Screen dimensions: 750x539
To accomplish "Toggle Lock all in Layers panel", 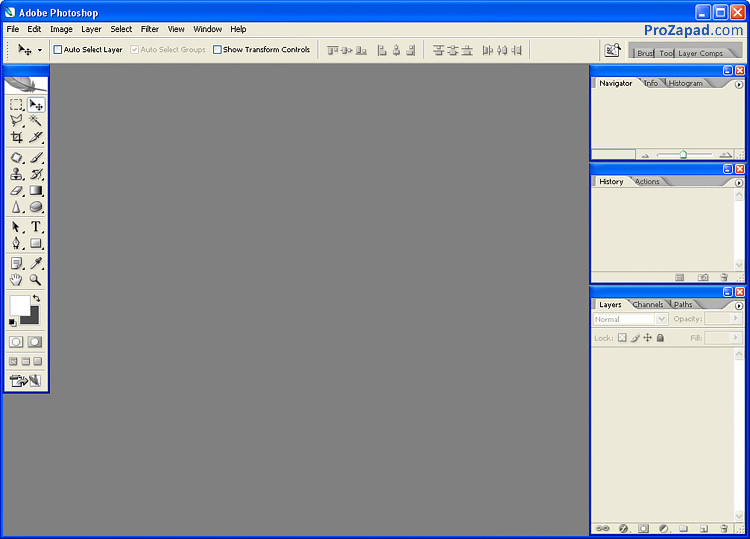I will click(x=661, y=338).
